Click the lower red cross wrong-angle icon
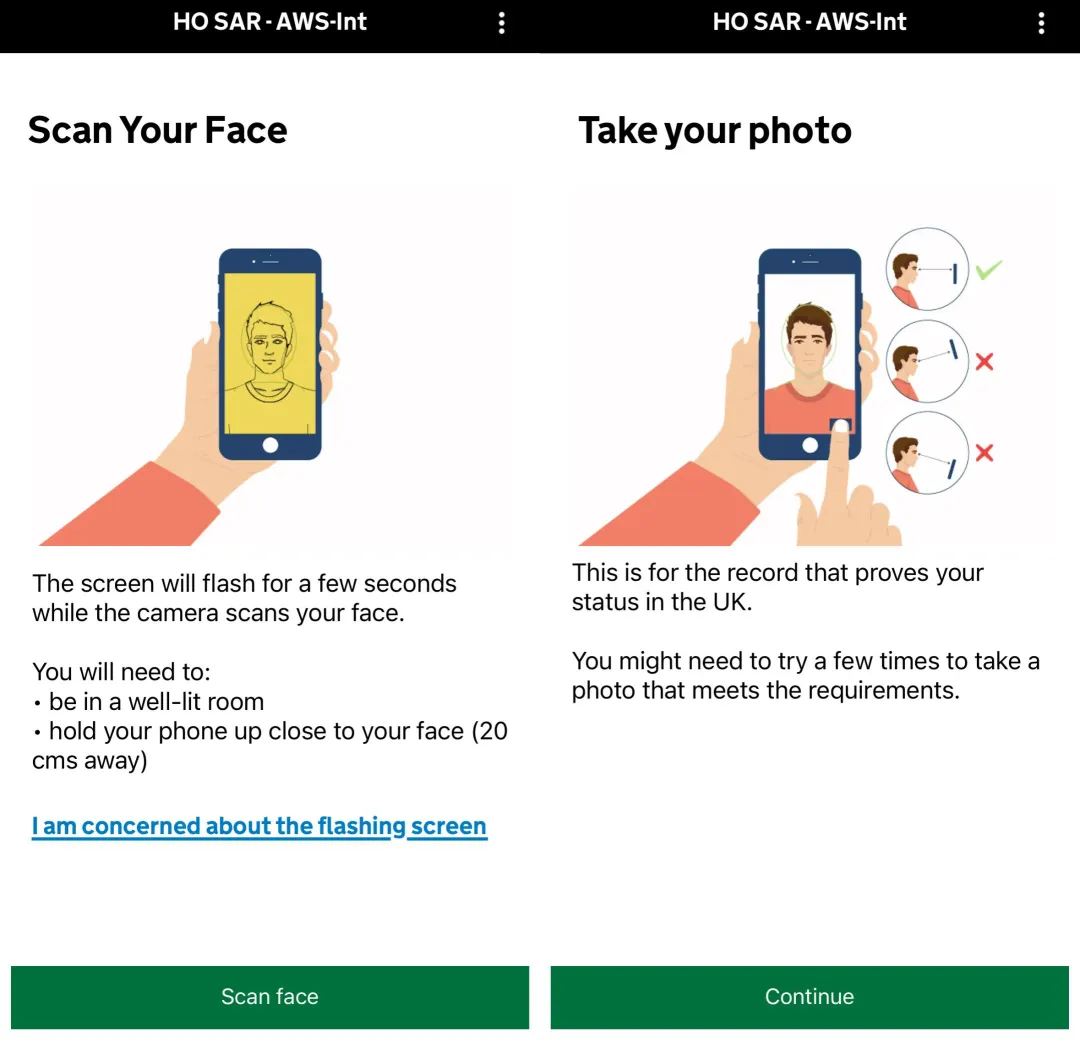1080x1043 pixels. [x=985, y=453]
